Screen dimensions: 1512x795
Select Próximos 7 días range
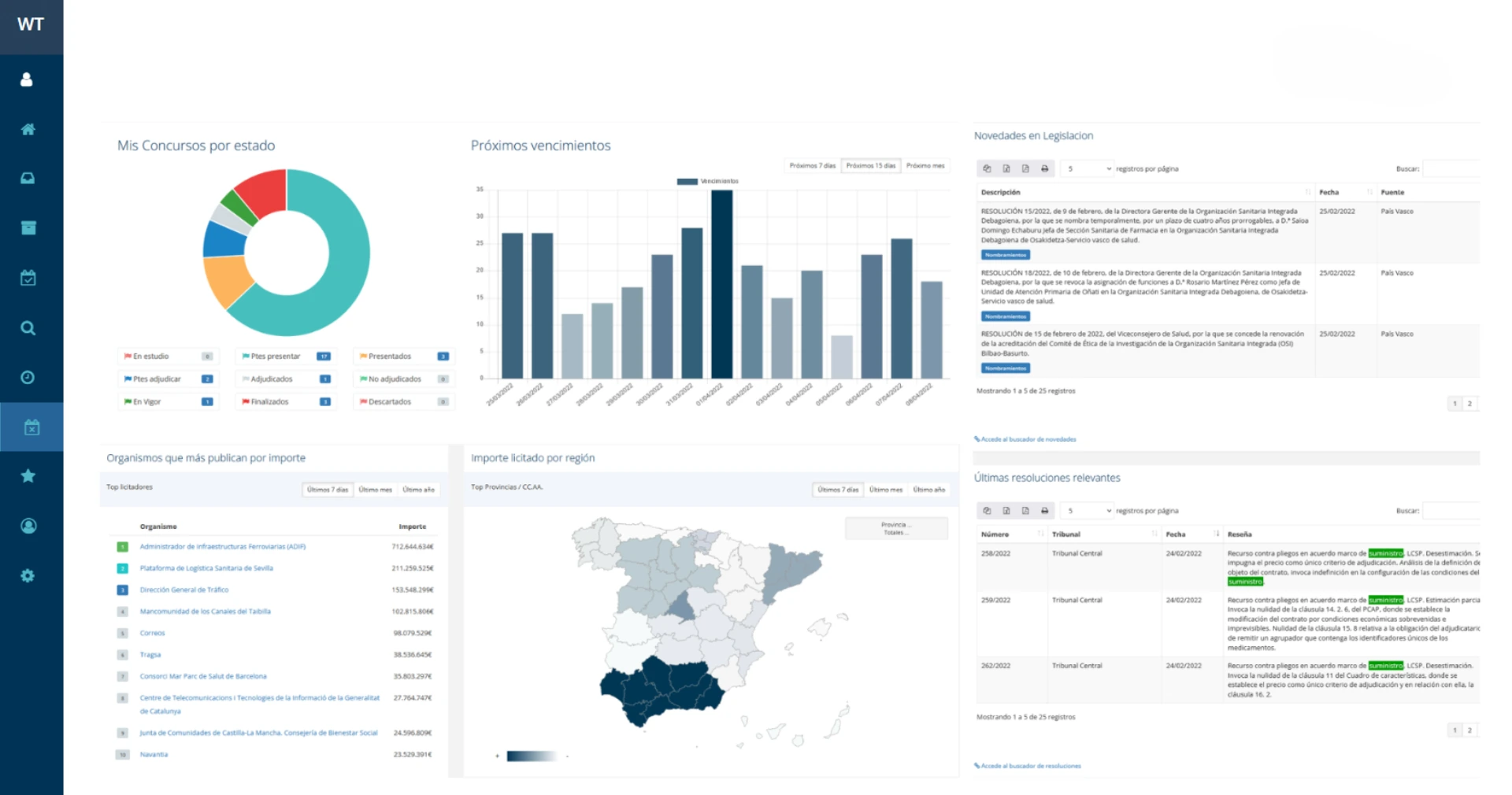click(812, 166)
